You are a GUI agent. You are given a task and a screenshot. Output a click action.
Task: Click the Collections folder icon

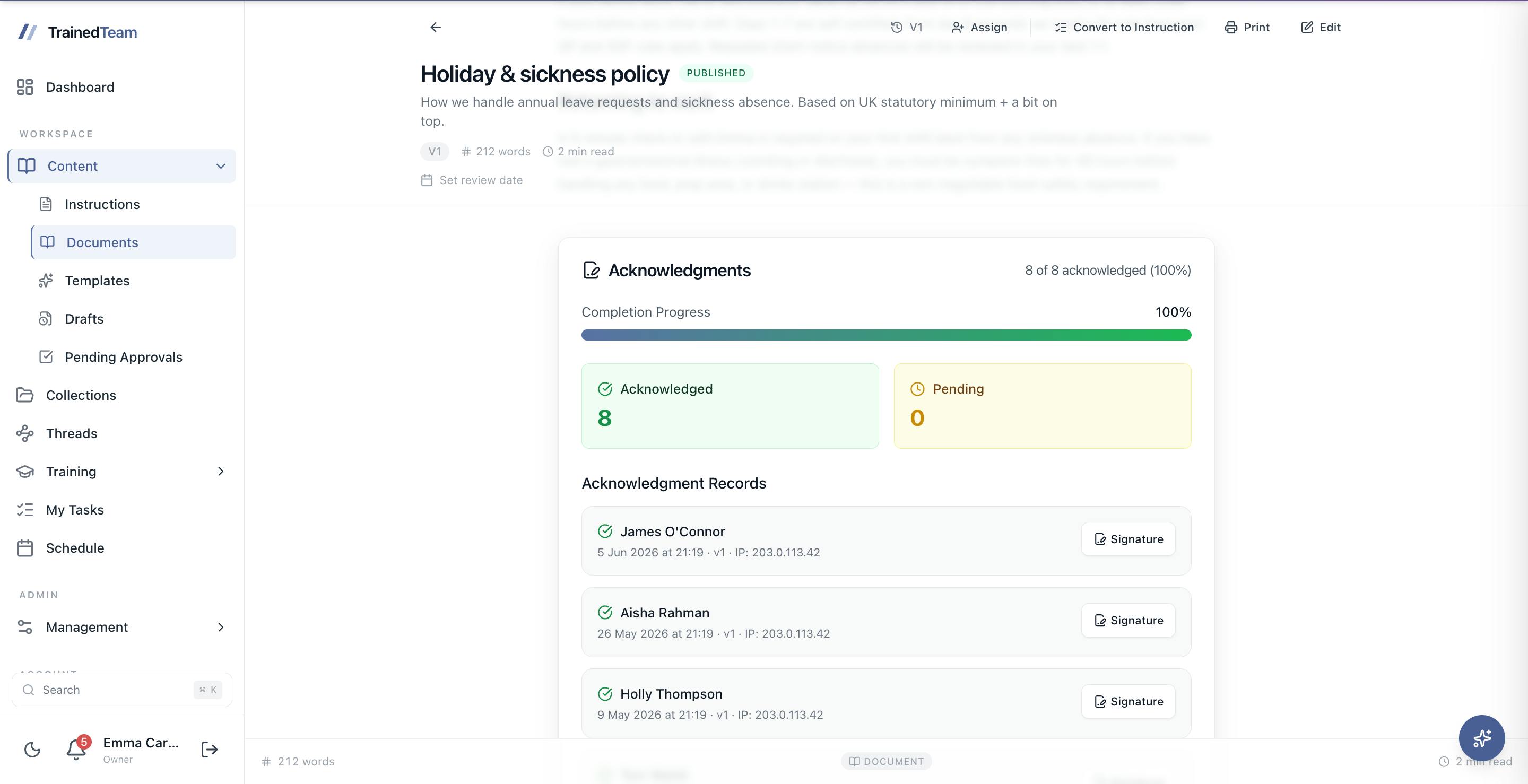25,395
